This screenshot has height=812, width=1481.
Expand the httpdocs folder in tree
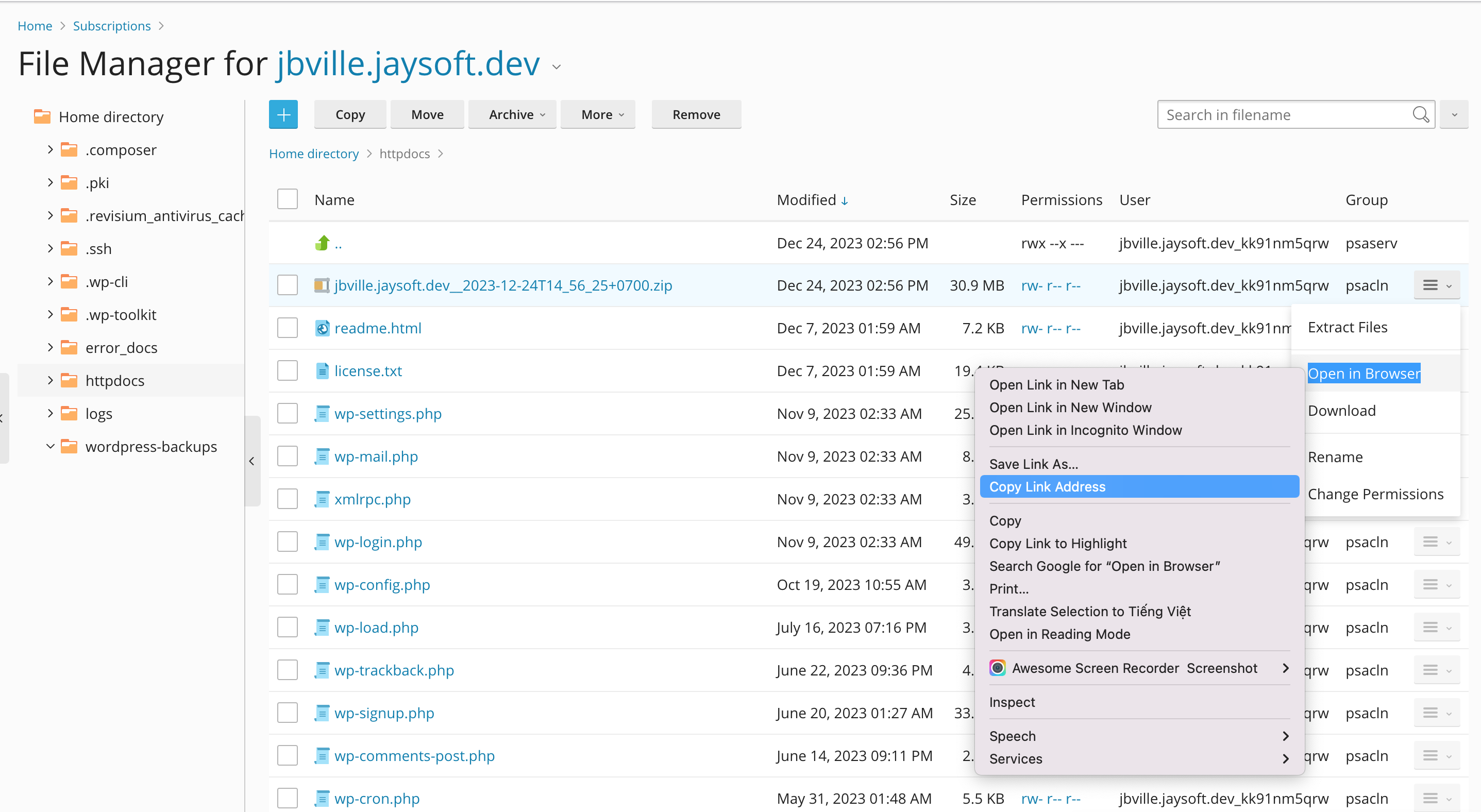(50, 380)
